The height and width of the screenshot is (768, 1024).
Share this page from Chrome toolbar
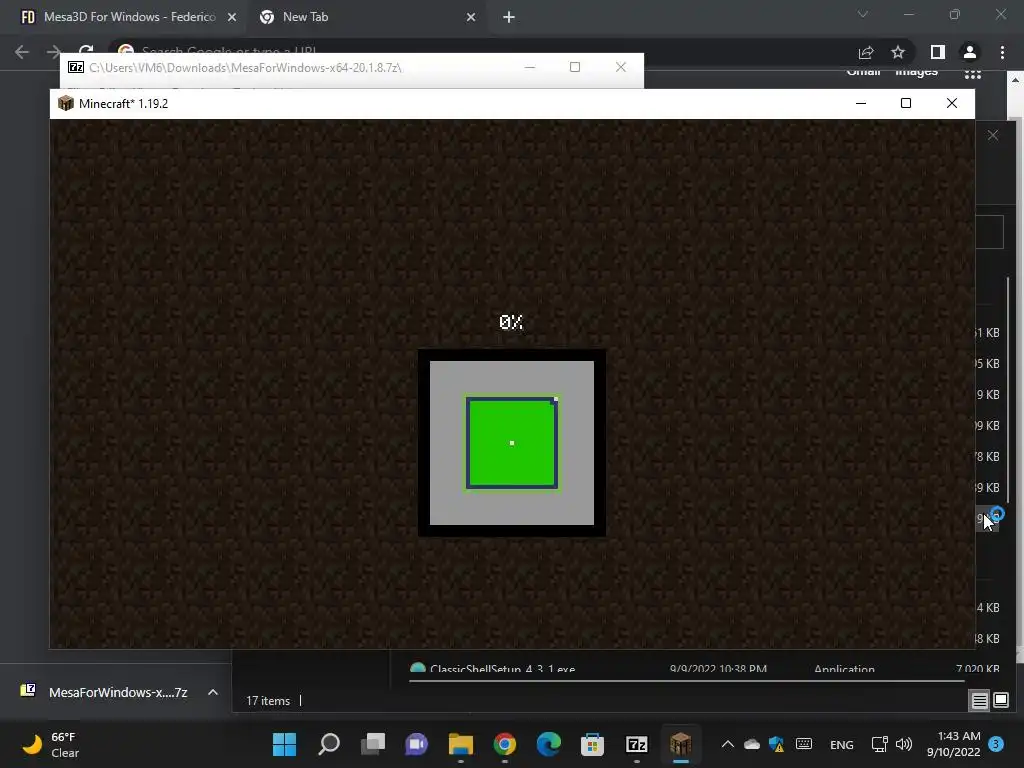(x=866, y=52)
